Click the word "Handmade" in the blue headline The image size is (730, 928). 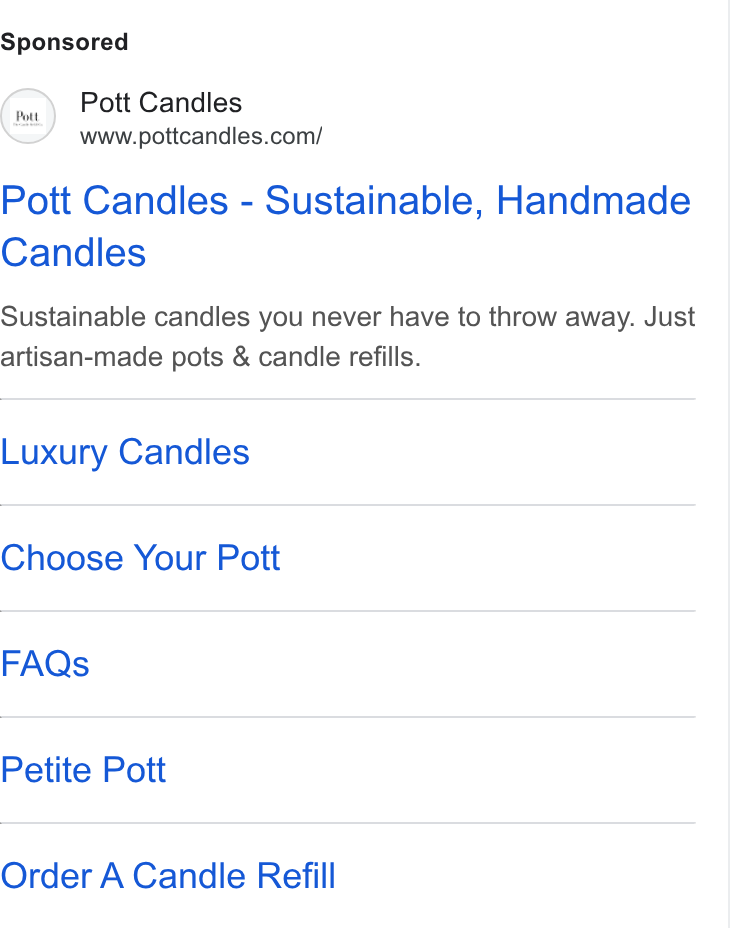tap(593, 200)
